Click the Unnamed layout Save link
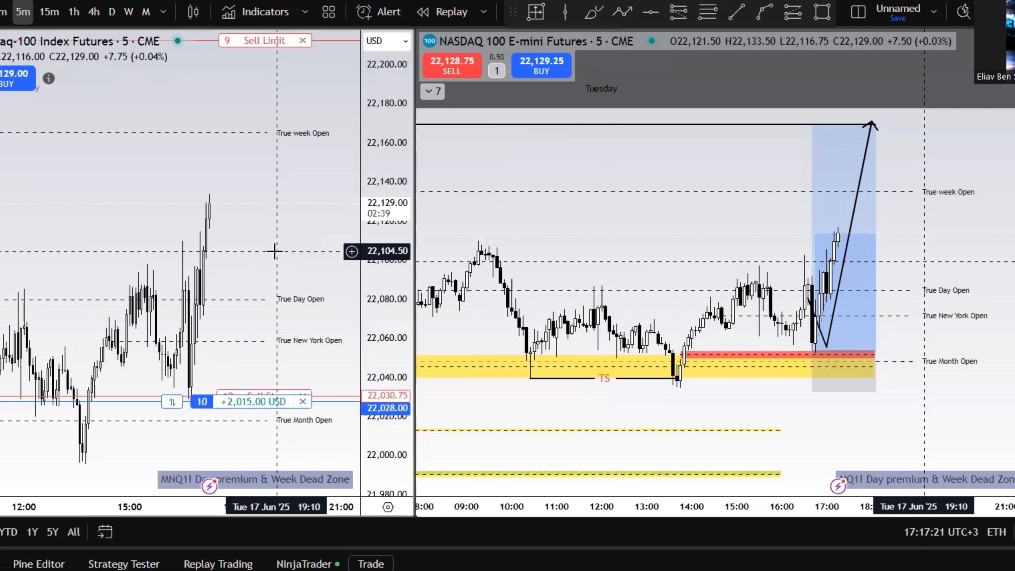The image size is (1015, 571). pos(898,19)
